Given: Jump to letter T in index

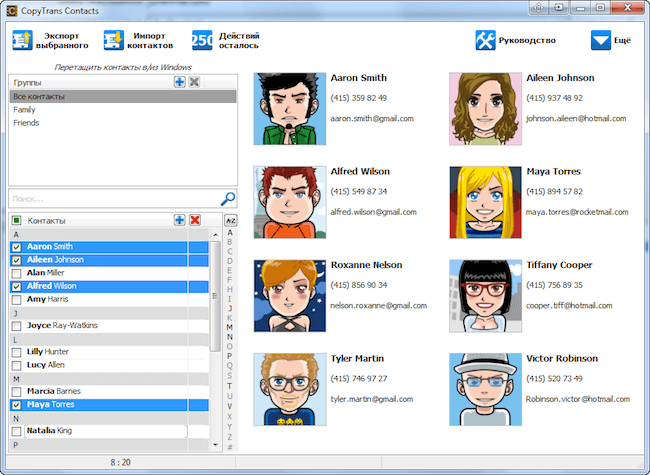Looking at the screenshot, I should 230,386.
